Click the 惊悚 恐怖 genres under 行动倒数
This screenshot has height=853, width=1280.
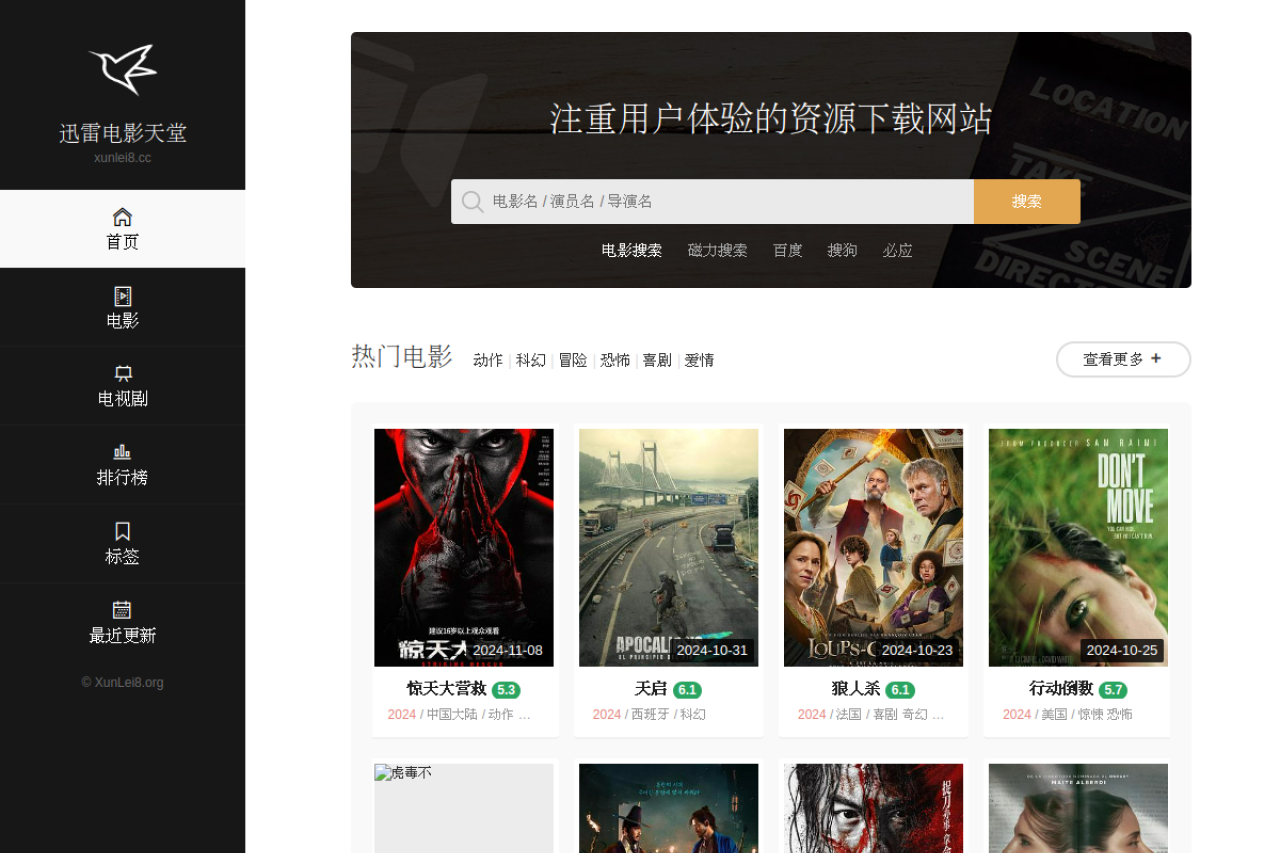tap(1105, 715)
